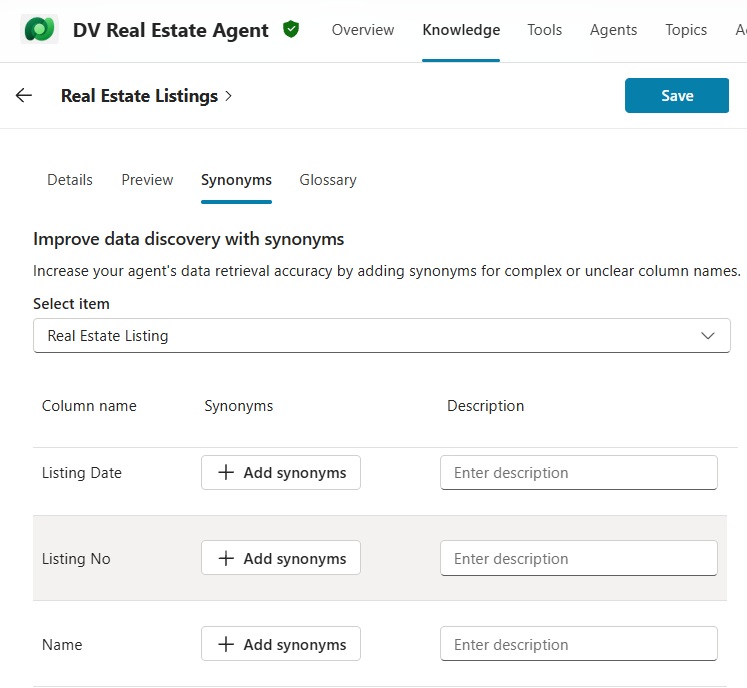Image resolution: width=747 pixels, height=688 pixels.
Task: Go back using the left arrow icon
Action: (24, 96)
